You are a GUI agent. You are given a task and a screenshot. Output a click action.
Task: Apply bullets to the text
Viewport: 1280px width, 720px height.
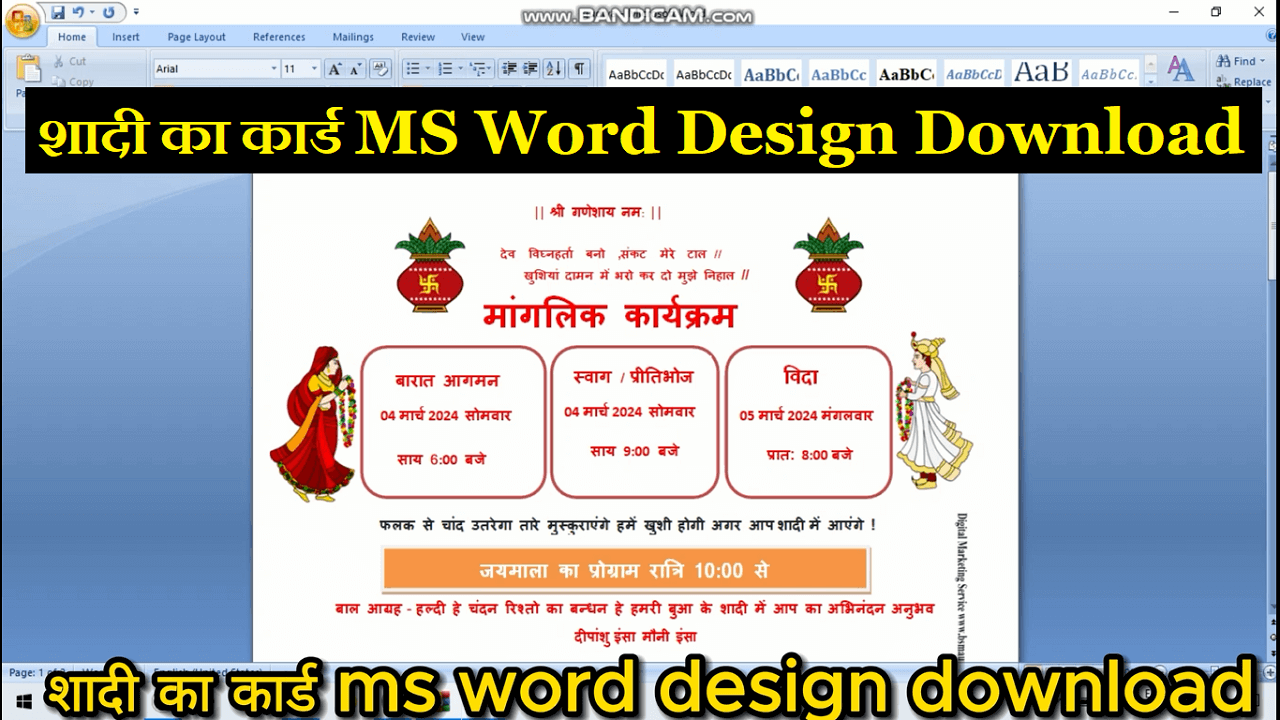coord(412,68)
